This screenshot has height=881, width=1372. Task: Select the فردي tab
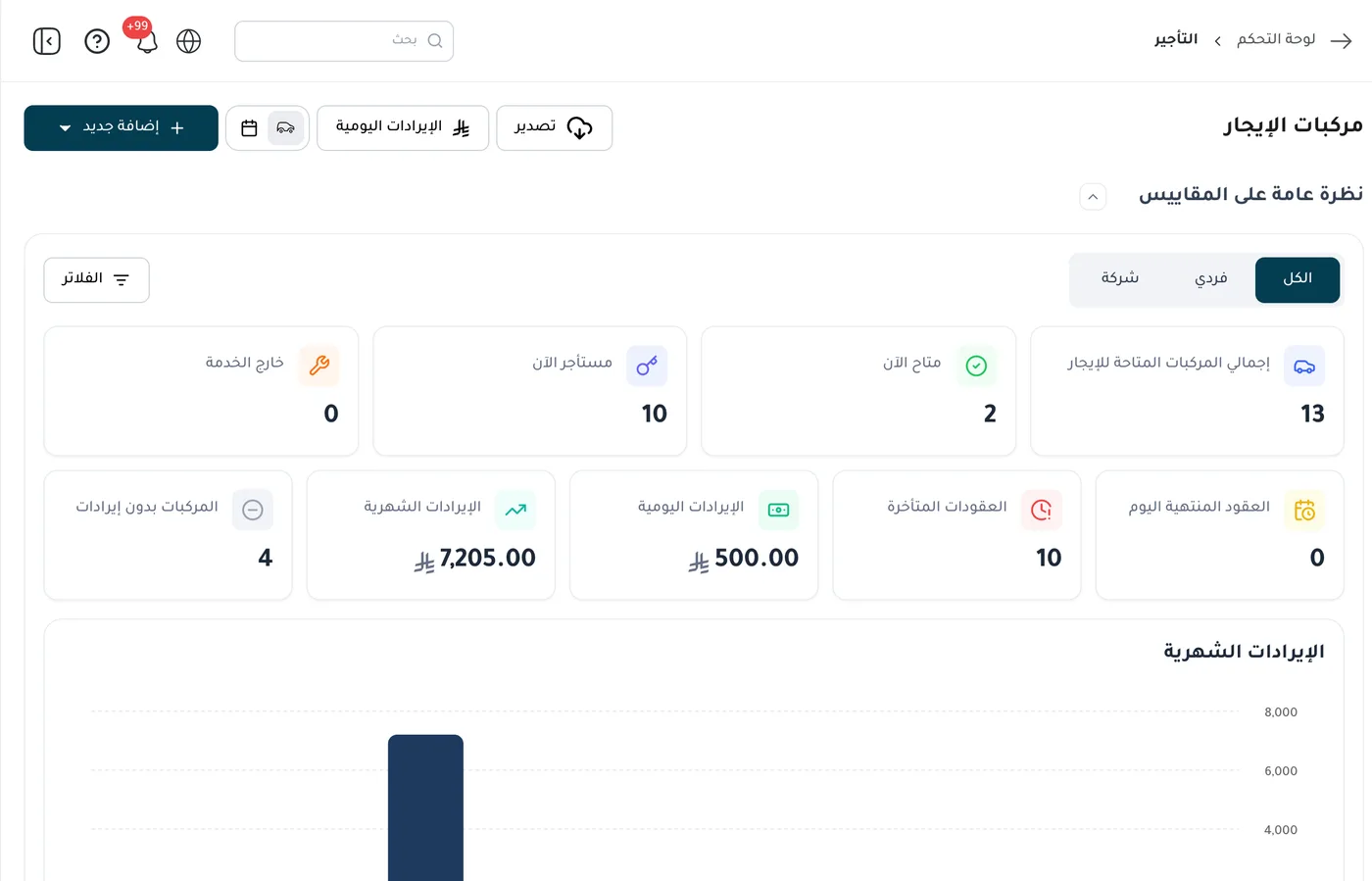(1211, 279)
